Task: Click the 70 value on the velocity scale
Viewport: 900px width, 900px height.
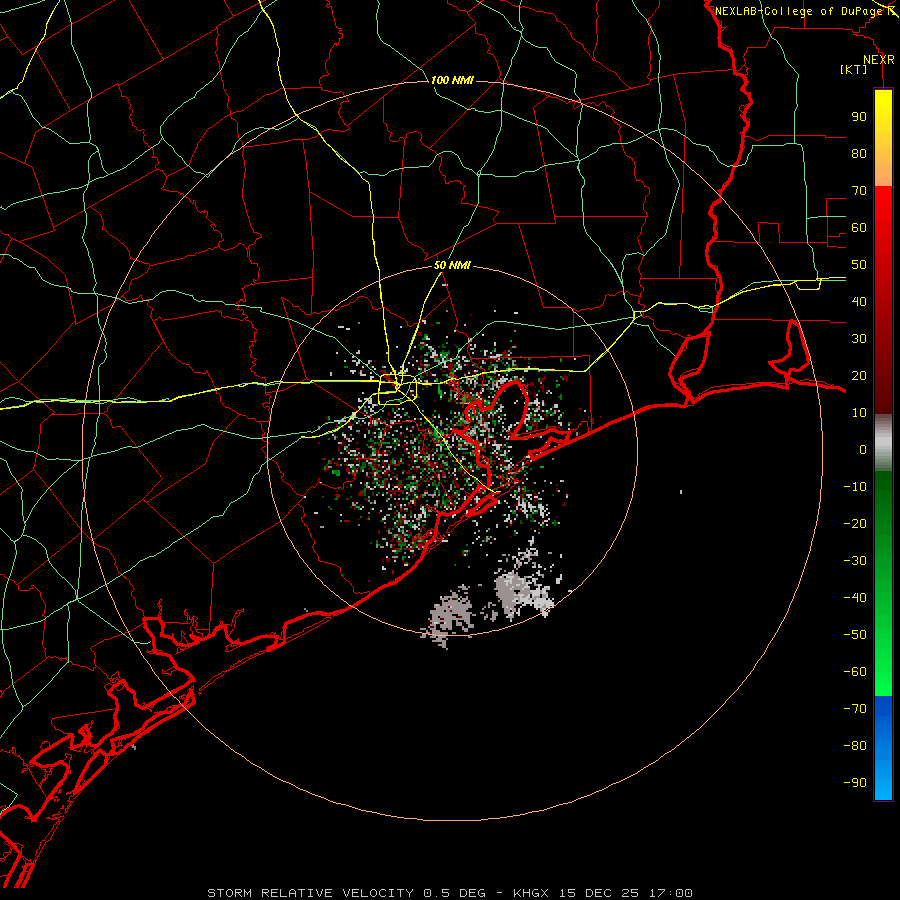Action: click(x=859, y=191)
